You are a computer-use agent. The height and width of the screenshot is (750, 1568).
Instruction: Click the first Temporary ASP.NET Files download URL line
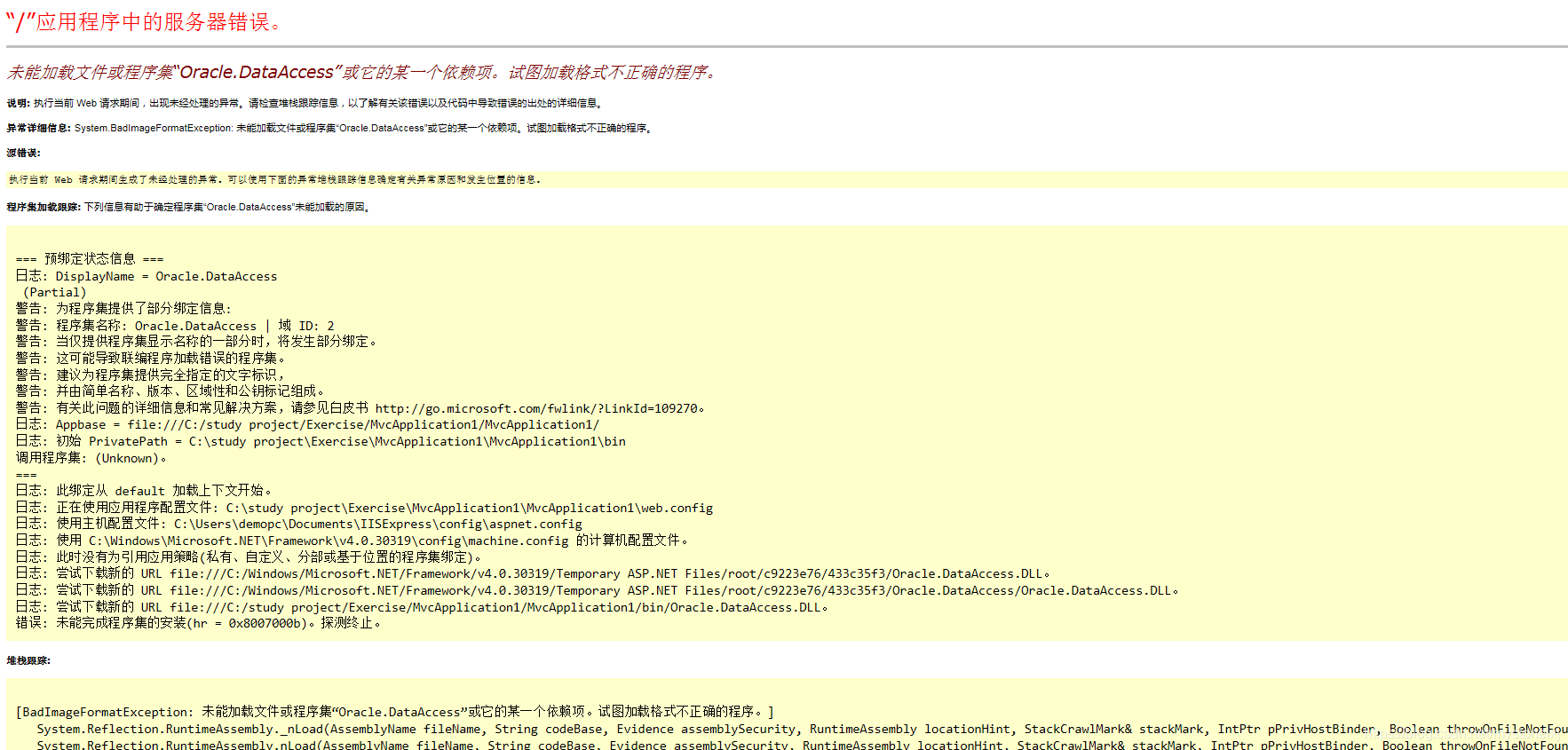point(533,573)
